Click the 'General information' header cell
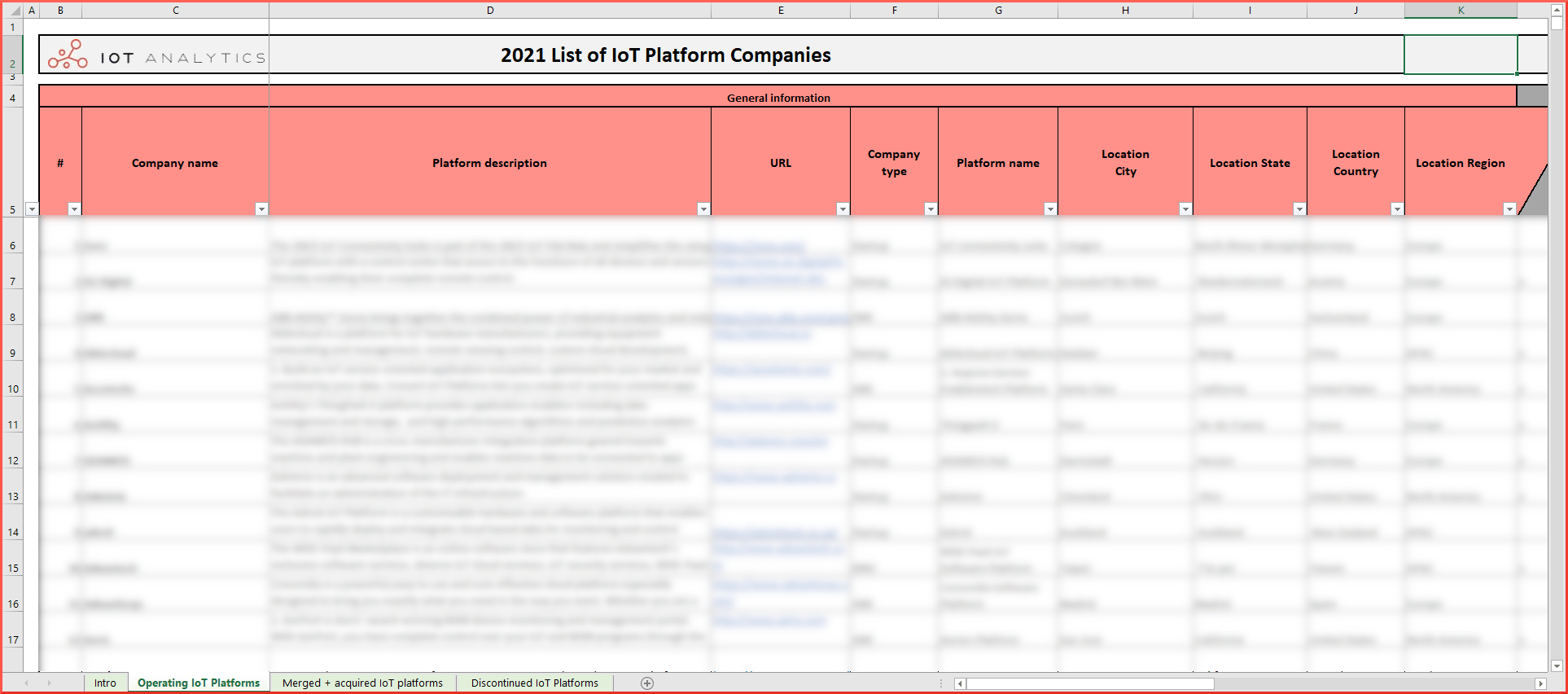Viewport: 1568px width, 694px height. pyautogui.click(x=778, y=98)
